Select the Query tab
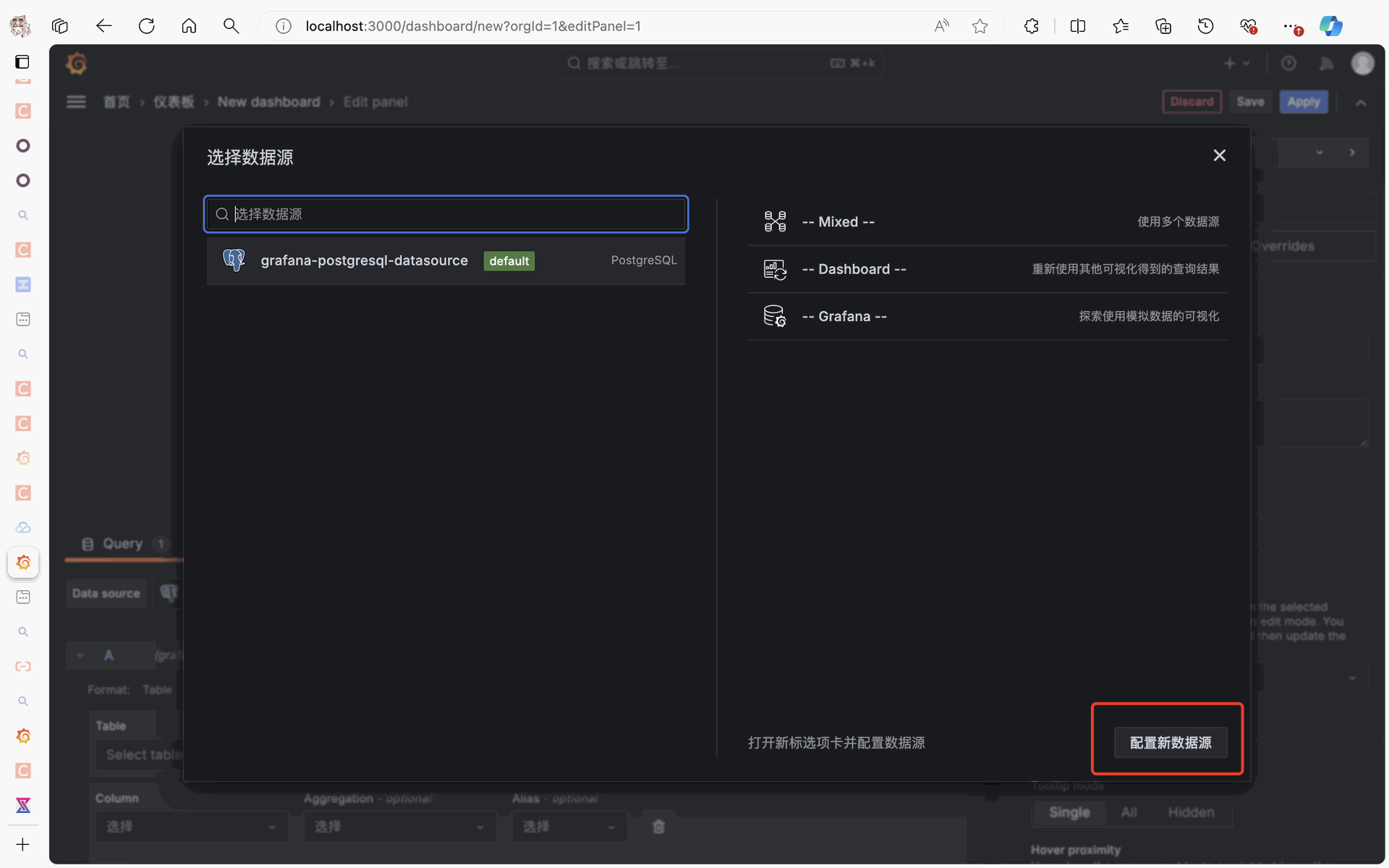The image size is (1389, 868). point(123,544)
